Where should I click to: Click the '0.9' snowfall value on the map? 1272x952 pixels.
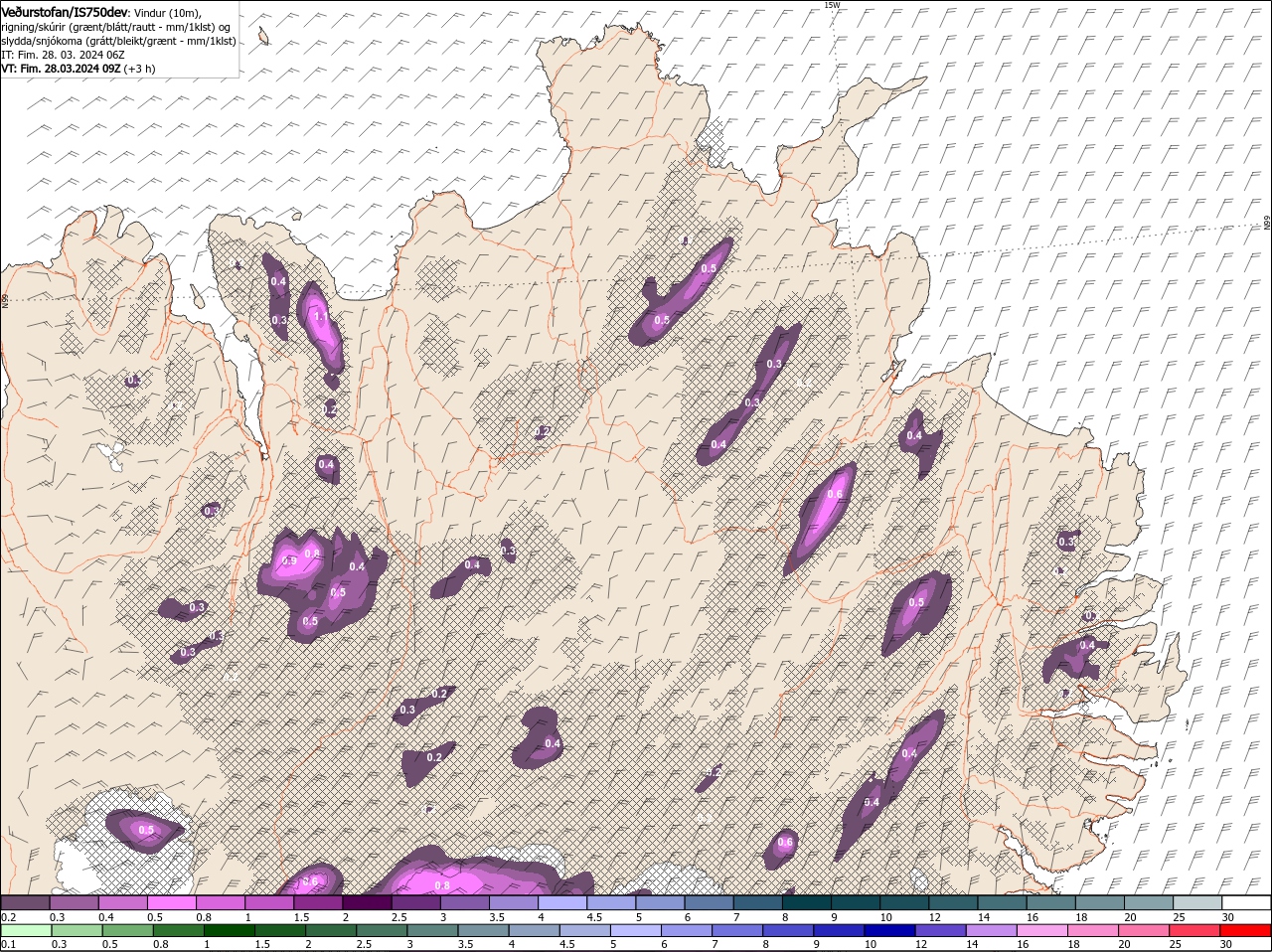click(290, 561)
